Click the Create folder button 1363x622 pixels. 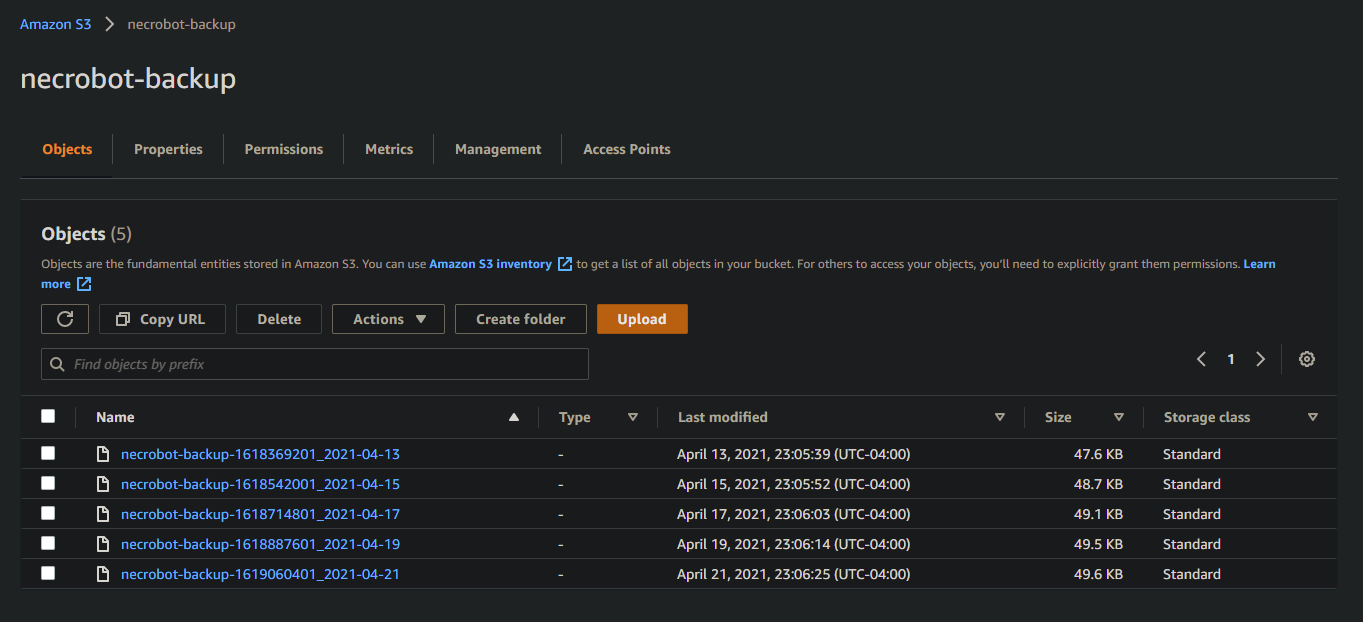click(521, 319)
